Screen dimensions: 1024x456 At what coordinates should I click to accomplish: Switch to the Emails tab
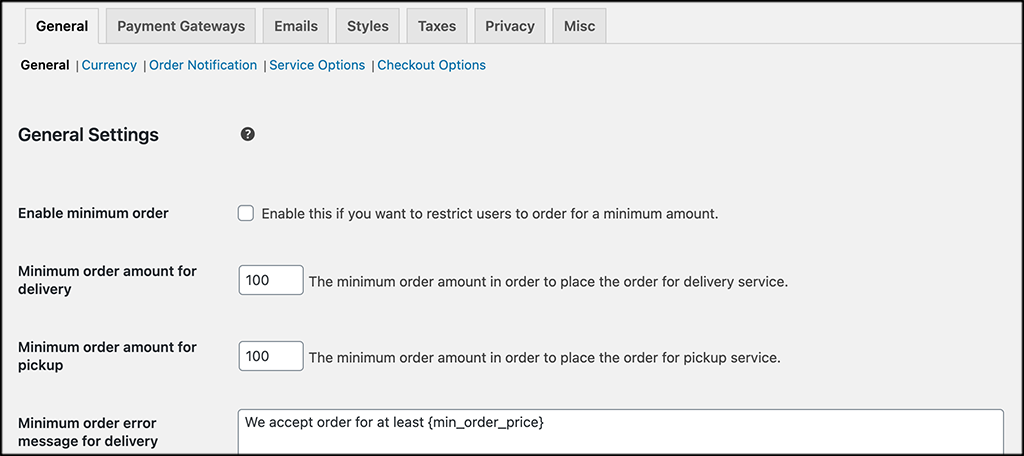[x=296, y=26]
